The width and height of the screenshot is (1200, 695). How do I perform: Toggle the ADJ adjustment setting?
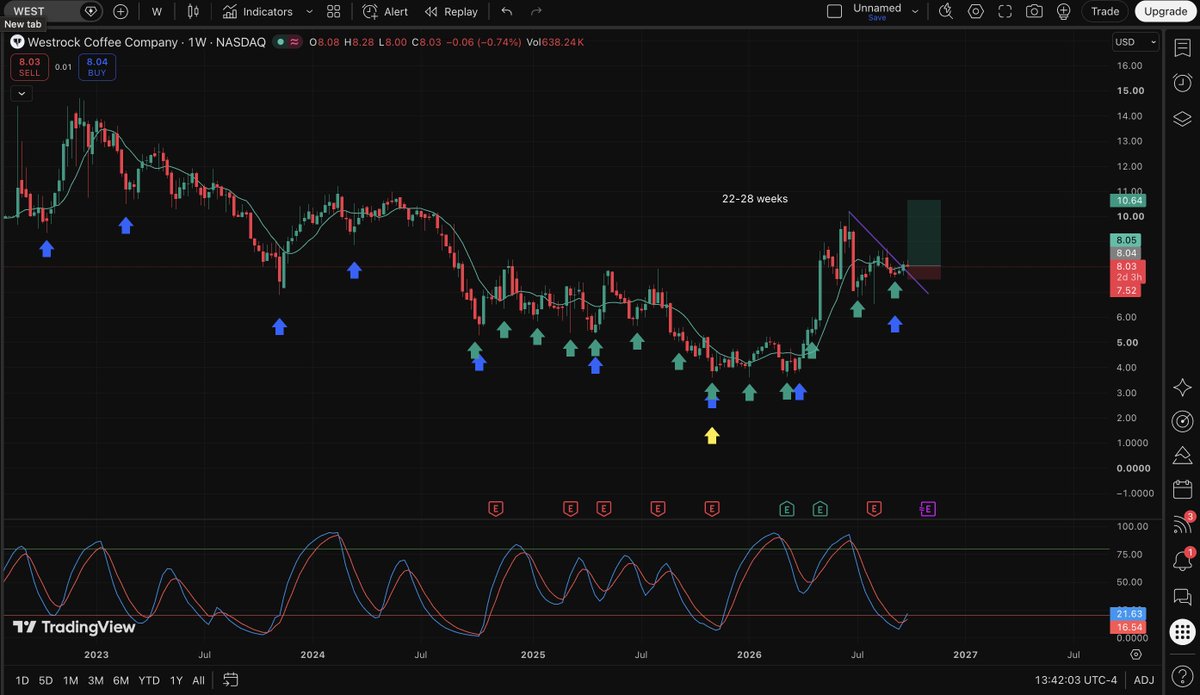1144,680
